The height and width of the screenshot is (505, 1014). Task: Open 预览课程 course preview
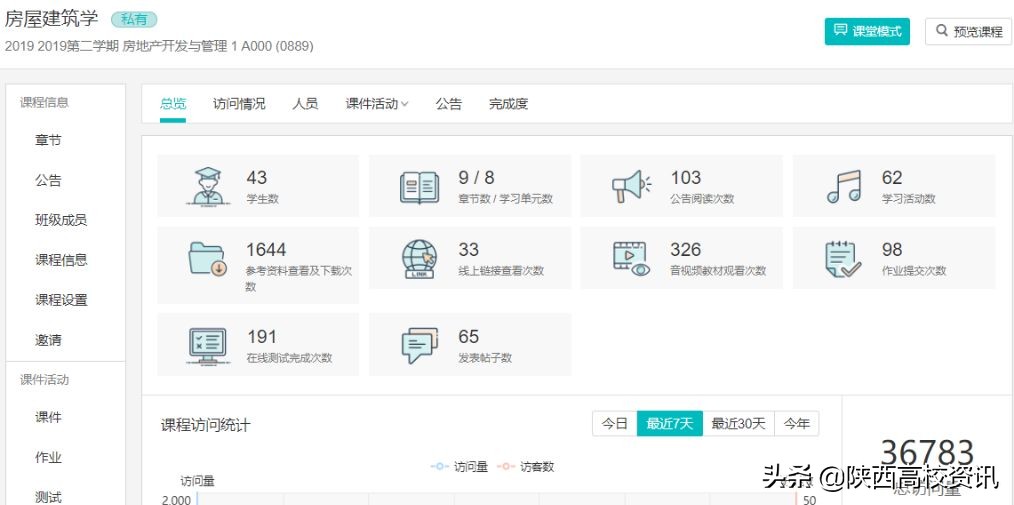(x=968, y=31)
